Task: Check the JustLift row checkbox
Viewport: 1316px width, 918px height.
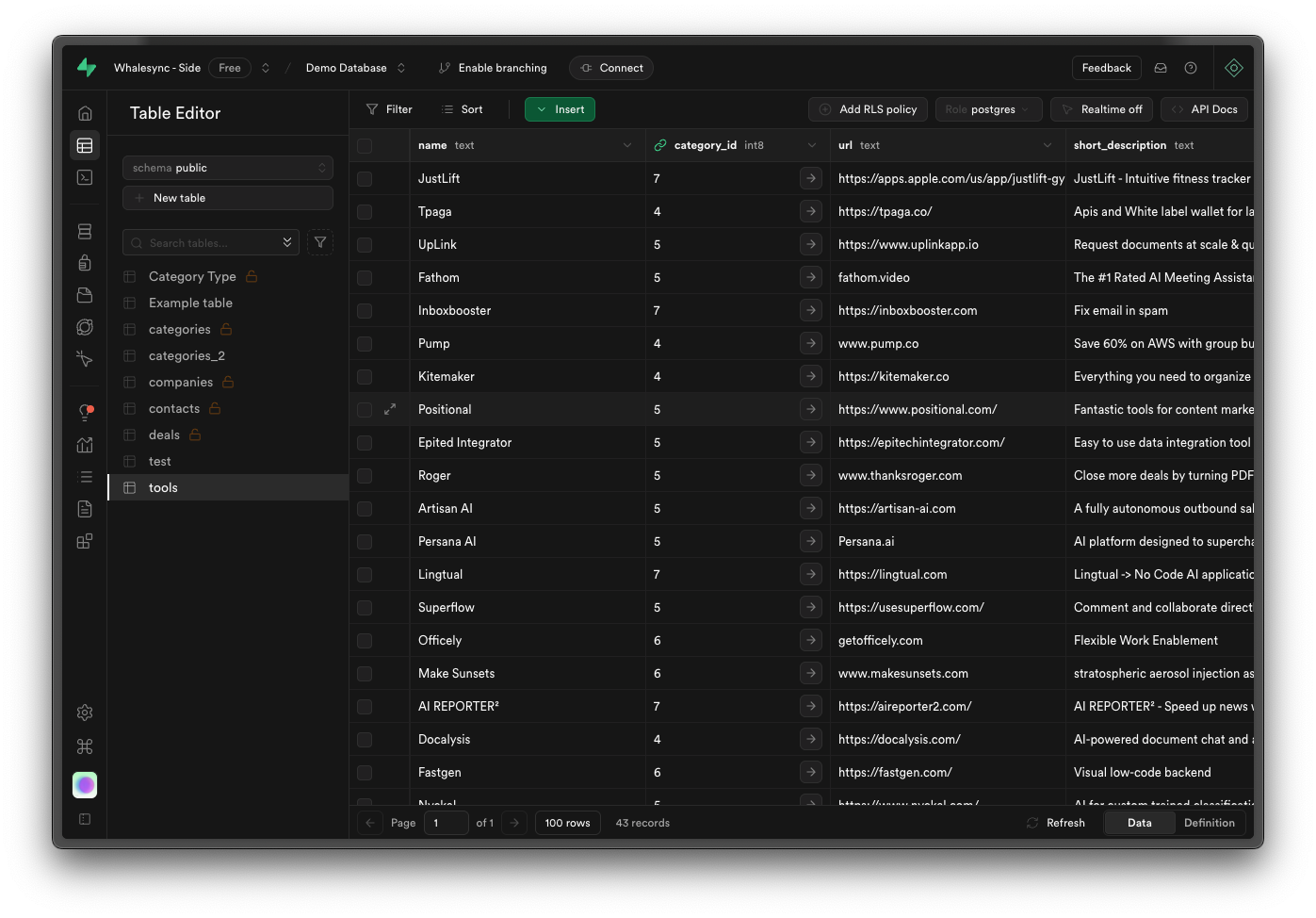Action: pyautogui.click(x=365, y=178)
